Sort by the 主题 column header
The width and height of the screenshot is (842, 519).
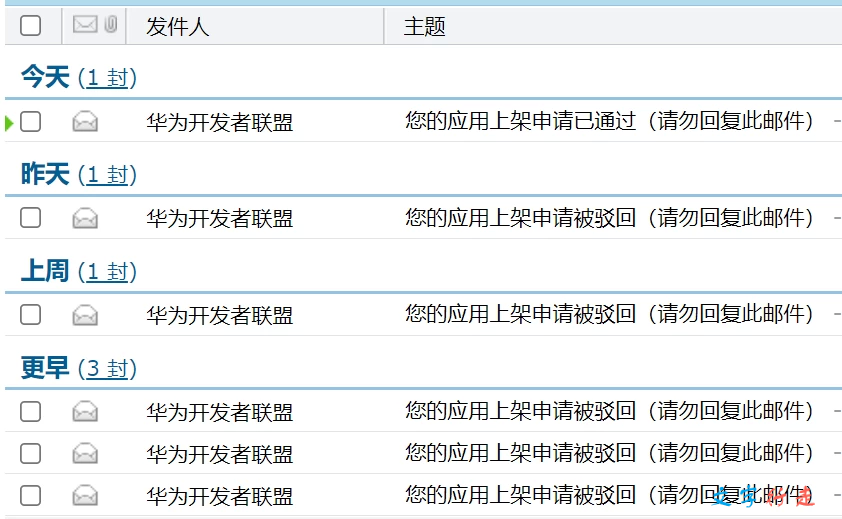pyautogui.click(x=424, y=27)
